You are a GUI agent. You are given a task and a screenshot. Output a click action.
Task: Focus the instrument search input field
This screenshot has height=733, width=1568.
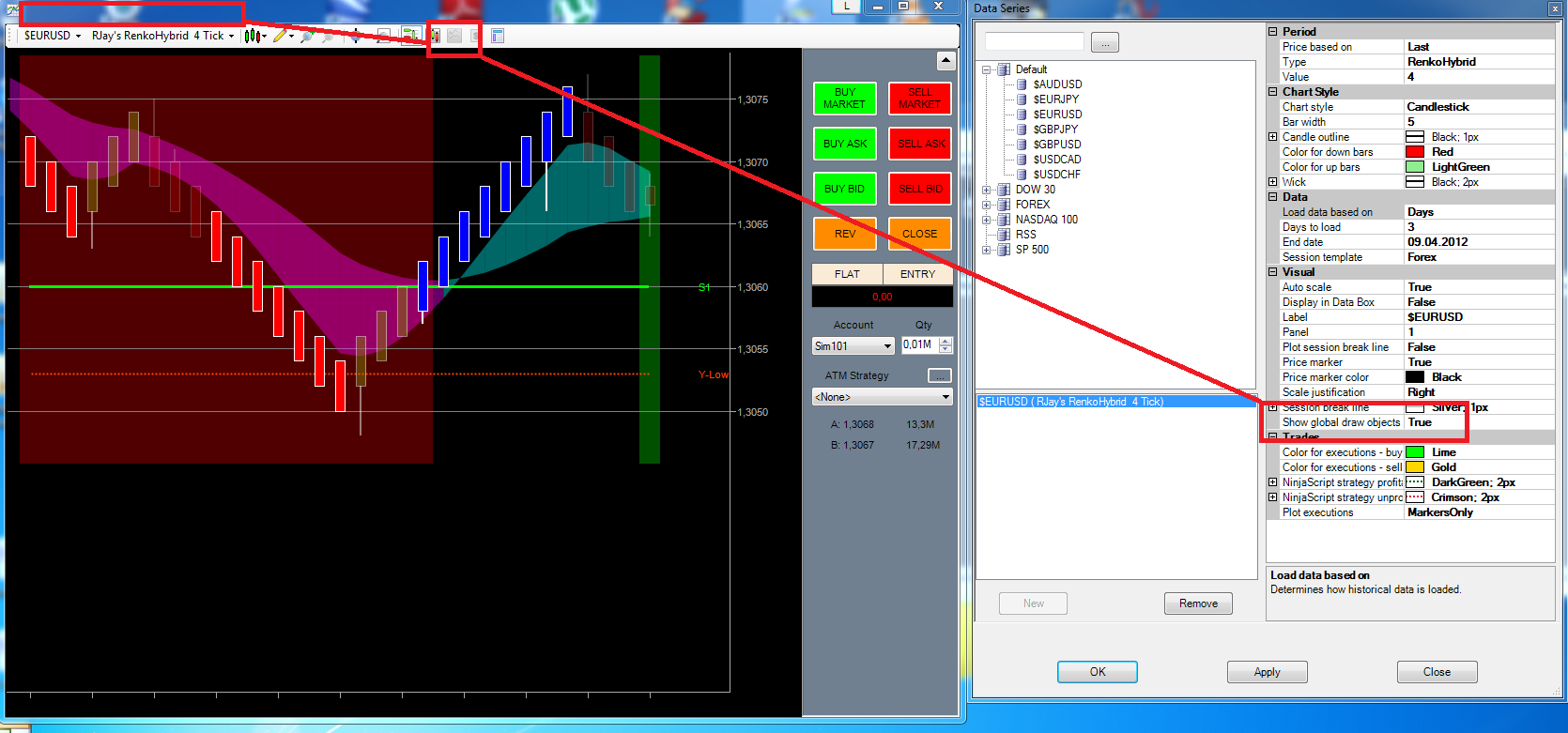(x=1035, y=42)
